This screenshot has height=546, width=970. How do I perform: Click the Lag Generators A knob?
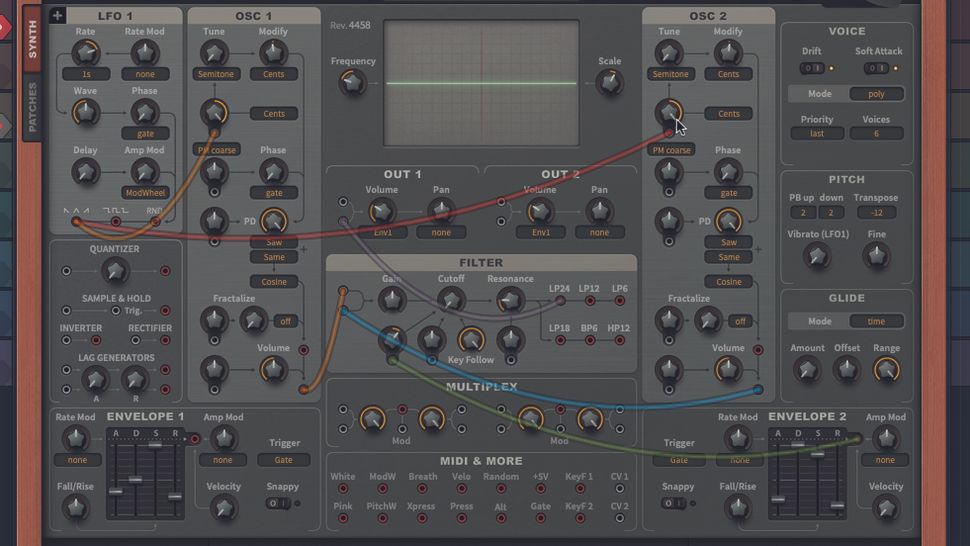coord(95,380)
